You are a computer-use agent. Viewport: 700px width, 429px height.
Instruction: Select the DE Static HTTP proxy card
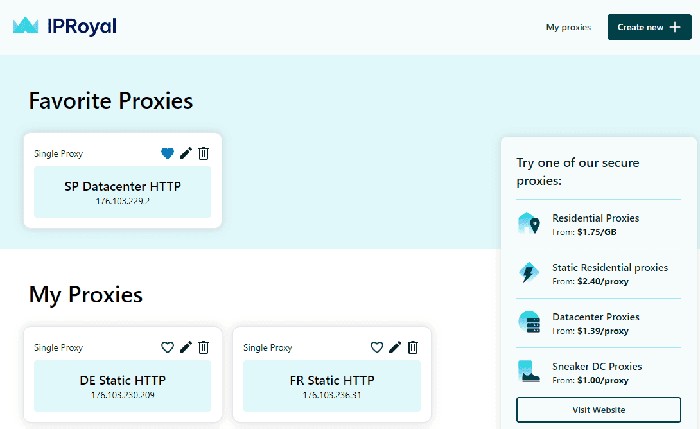point(122,385)
